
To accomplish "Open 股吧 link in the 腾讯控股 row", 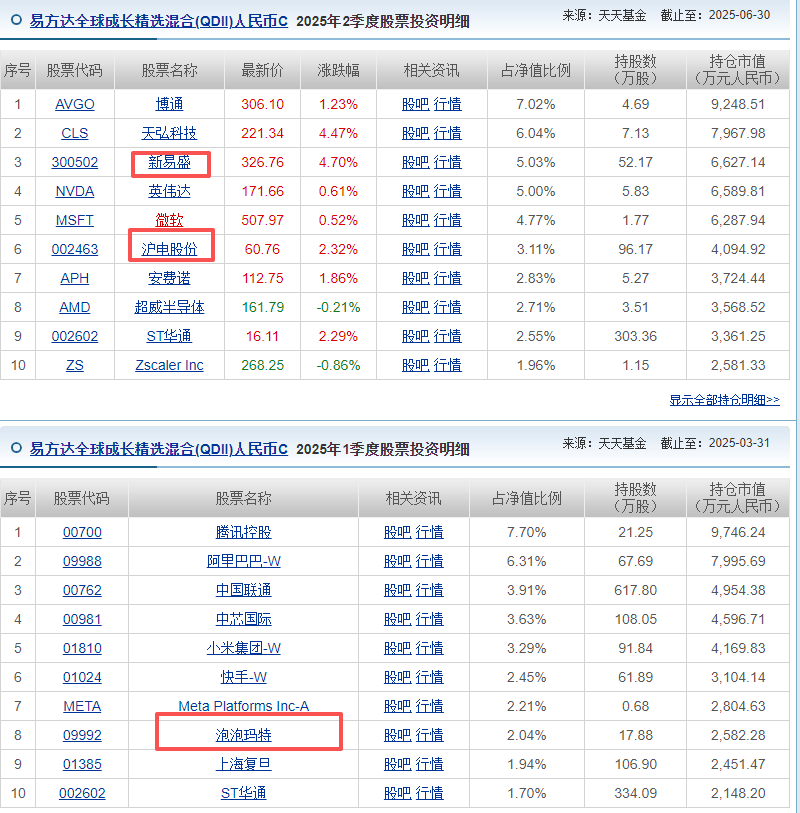I will (x=398, y=532).
